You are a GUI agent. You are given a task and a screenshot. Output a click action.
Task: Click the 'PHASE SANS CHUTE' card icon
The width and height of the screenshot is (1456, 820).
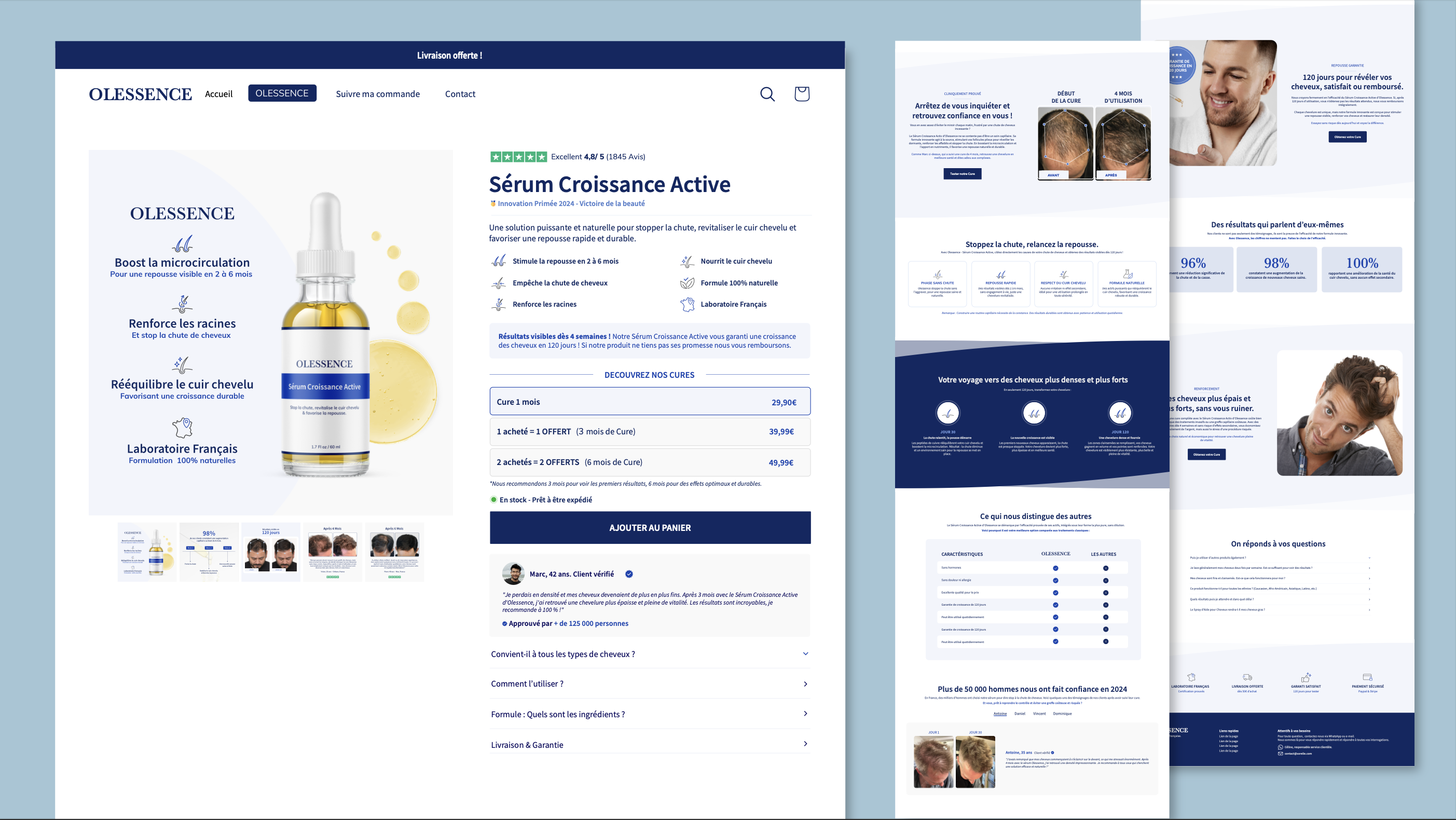point(937,274)
